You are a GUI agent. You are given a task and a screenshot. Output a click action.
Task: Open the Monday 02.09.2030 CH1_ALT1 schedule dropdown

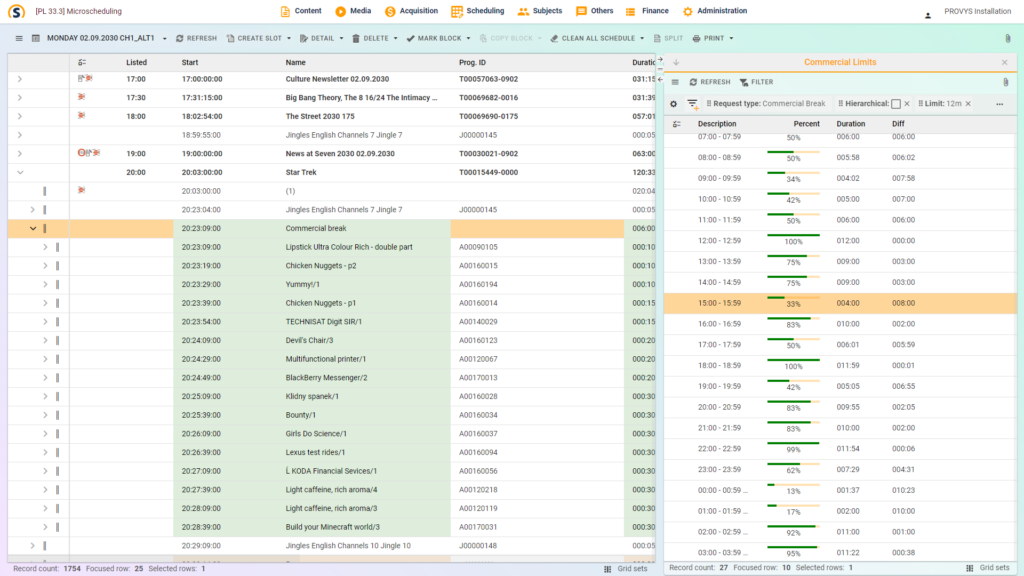[x=165, y=39]
